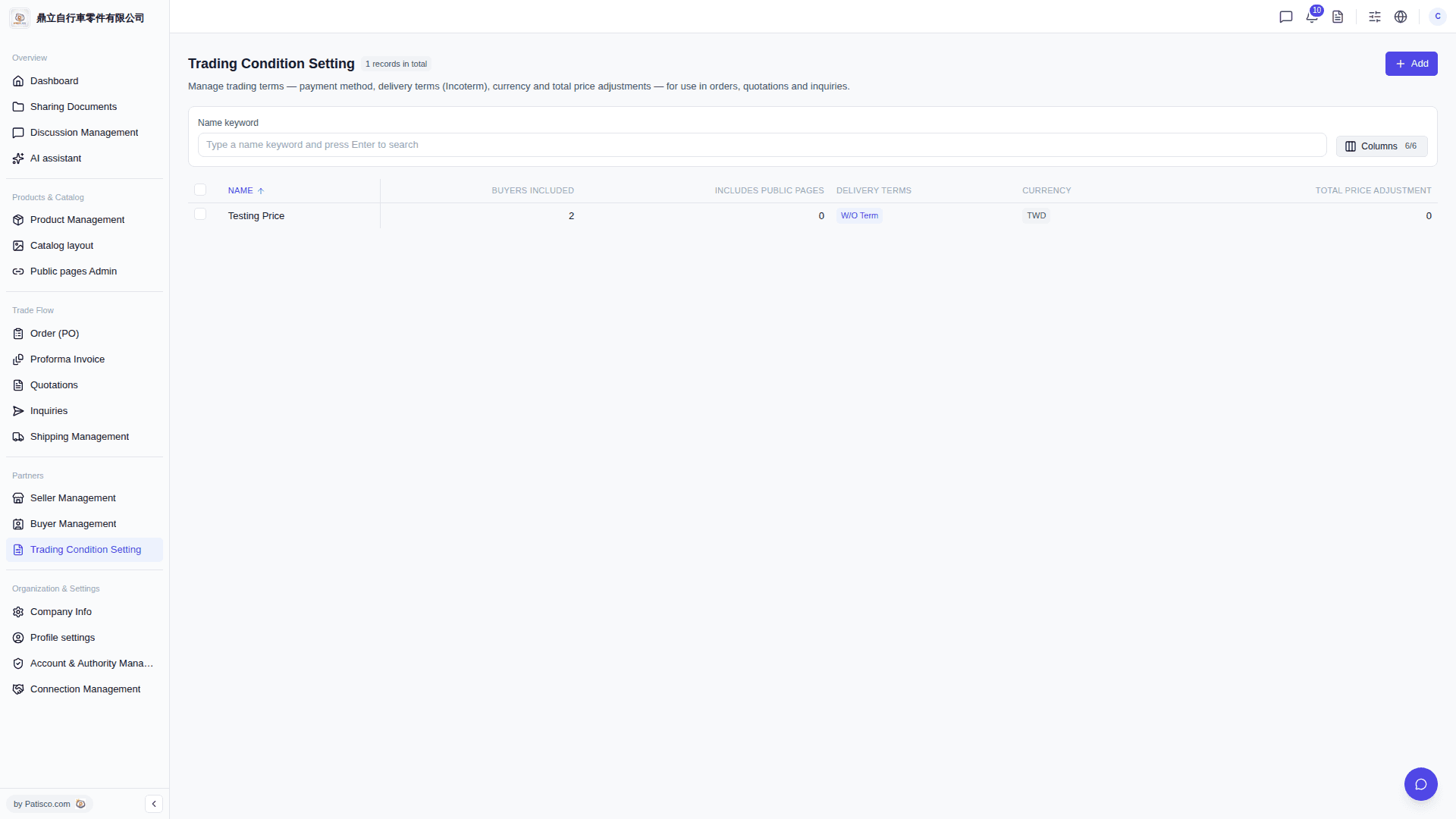Viewport: 1456px width, 819px height.
Task: Click the company logo icon
Action: click(20, 17)
